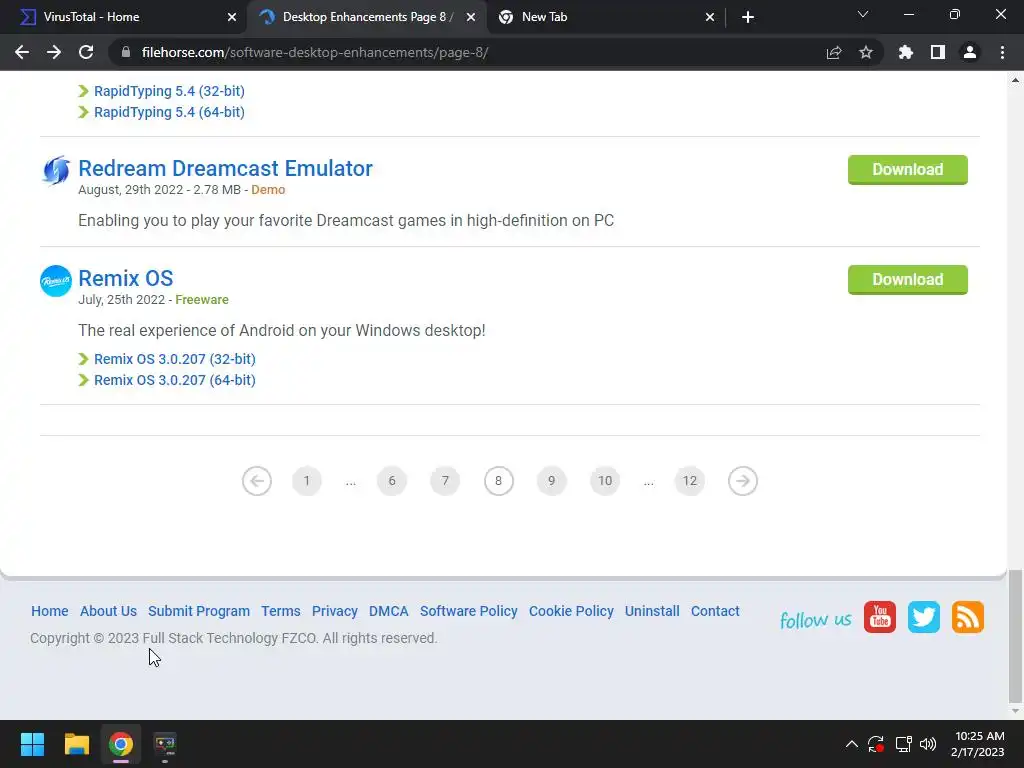Jump to pagination page 6
Viewport: 1024px width, 768px height.
[x=392, y=481]
